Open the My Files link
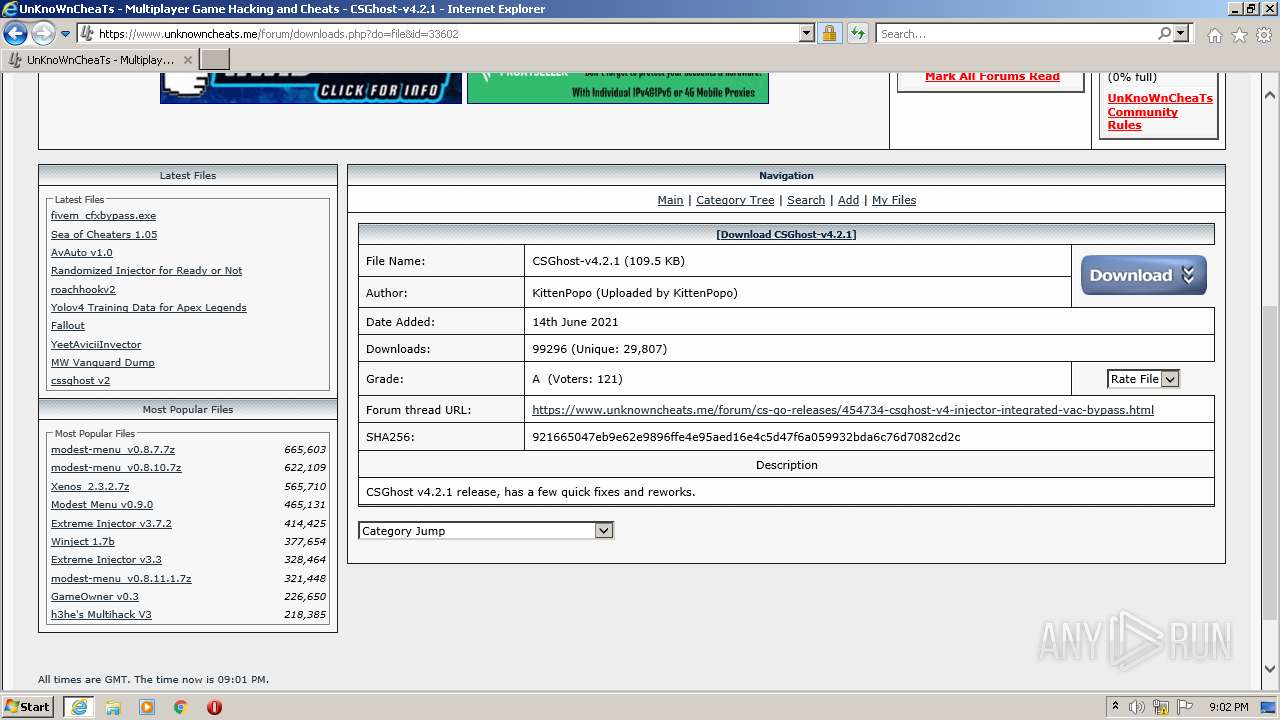This screenshot has width=1280, height=720. click(x=894, y=200)
